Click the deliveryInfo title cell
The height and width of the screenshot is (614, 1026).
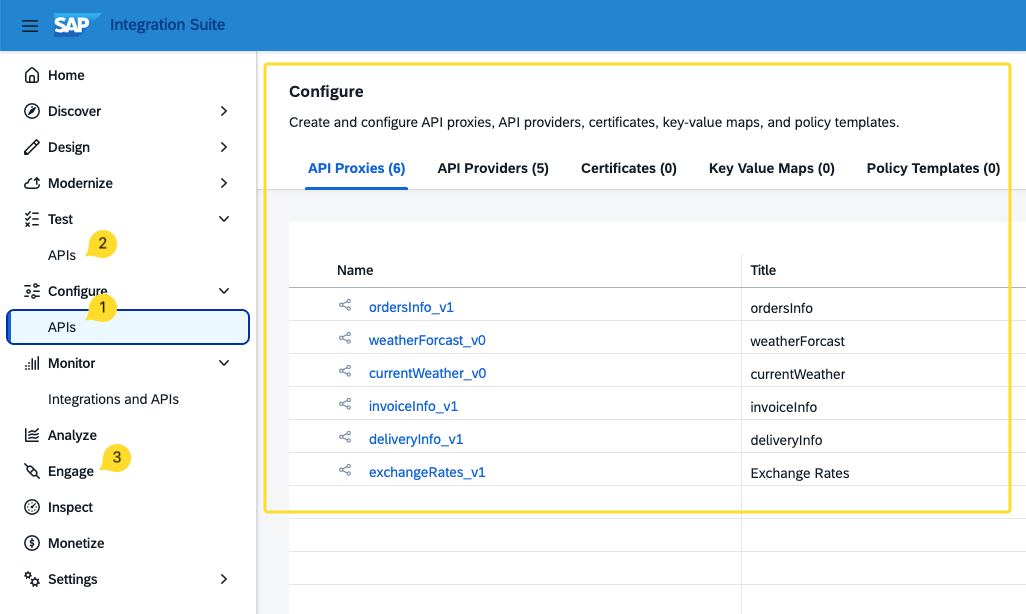786,441
